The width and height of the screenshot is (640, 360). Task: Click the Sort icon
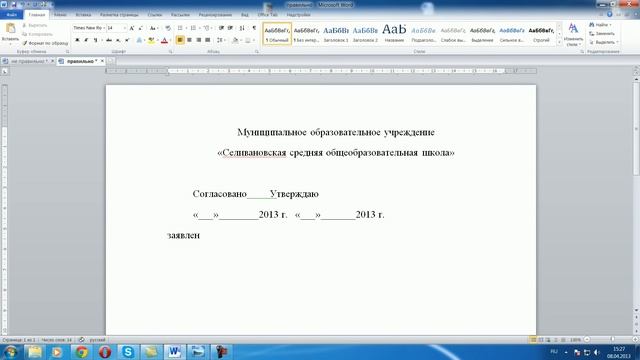(x=242, y=28)
